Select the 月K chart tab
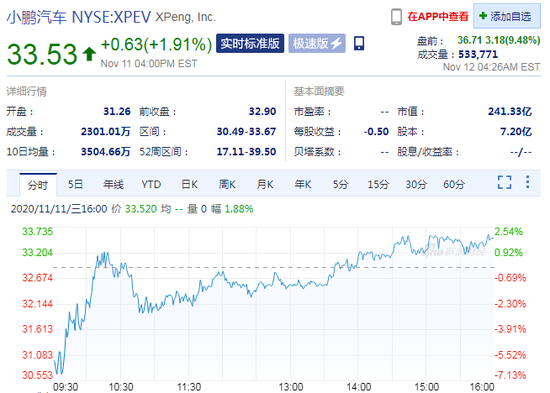 click(x=265, y=184)
